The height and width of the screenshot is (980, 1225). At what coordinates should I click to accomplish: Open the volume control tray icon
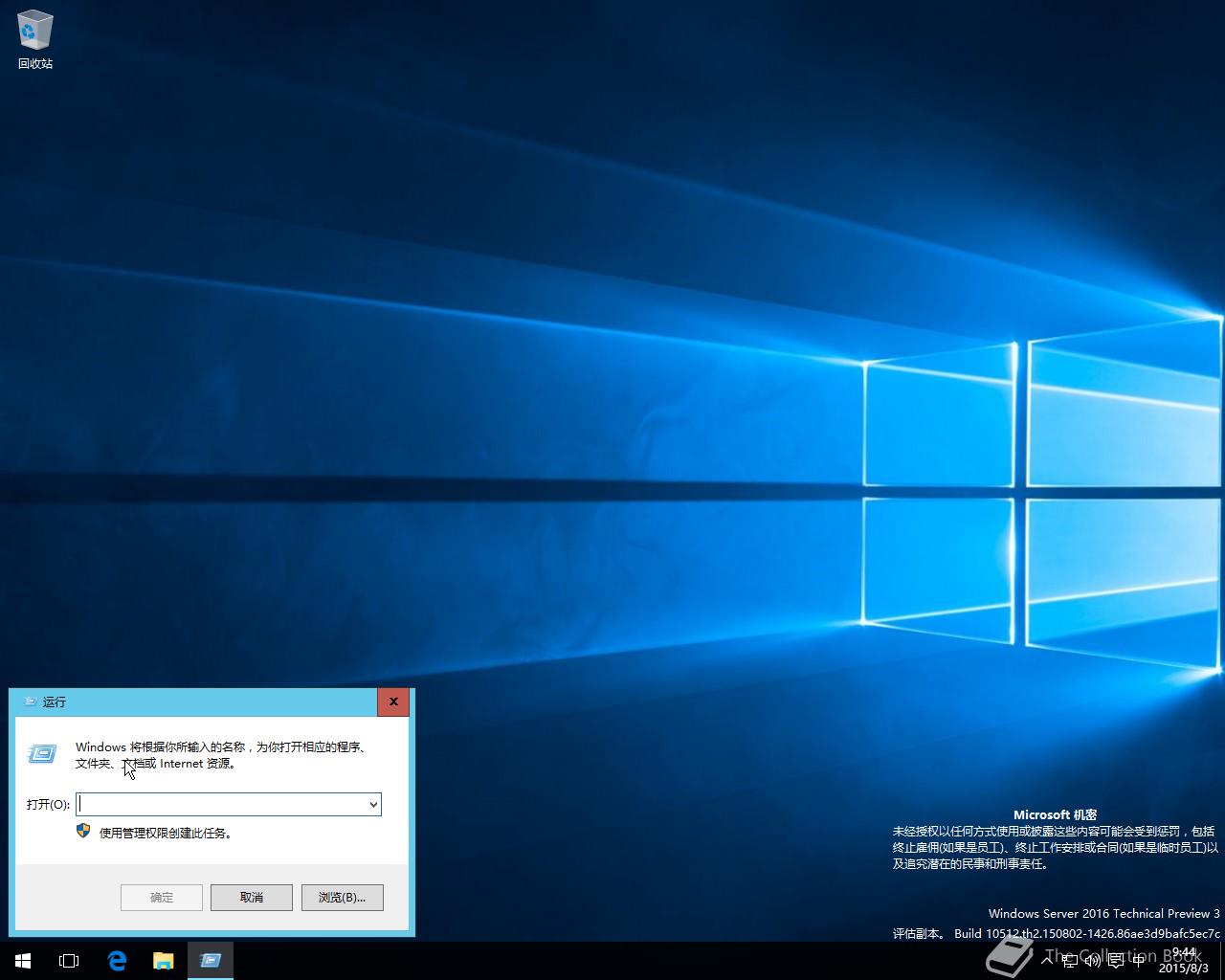click(x=1093, y=961)
